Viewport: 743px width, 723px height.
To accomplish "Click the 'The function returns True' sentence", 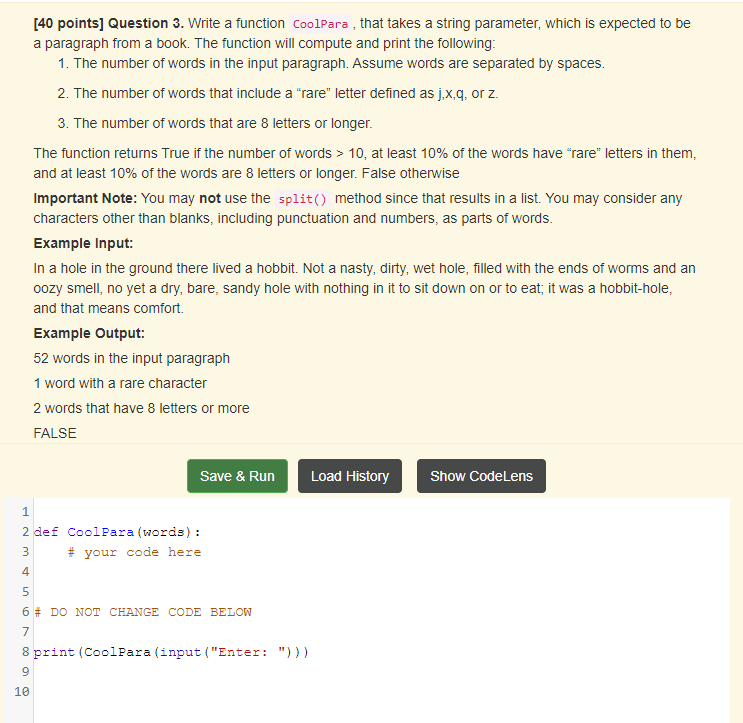I will point(365,163).
